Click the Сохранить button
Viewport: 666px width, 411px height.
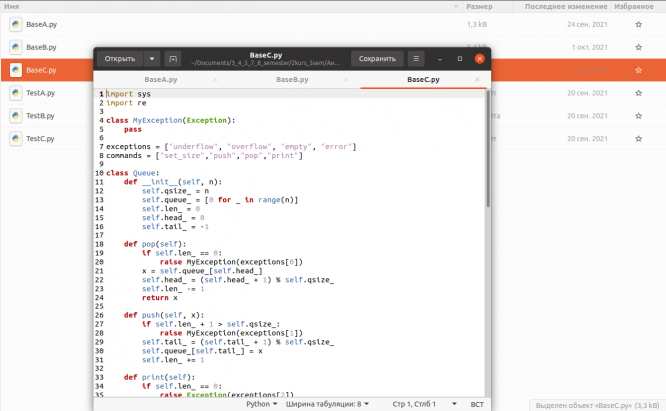[376, 59]
